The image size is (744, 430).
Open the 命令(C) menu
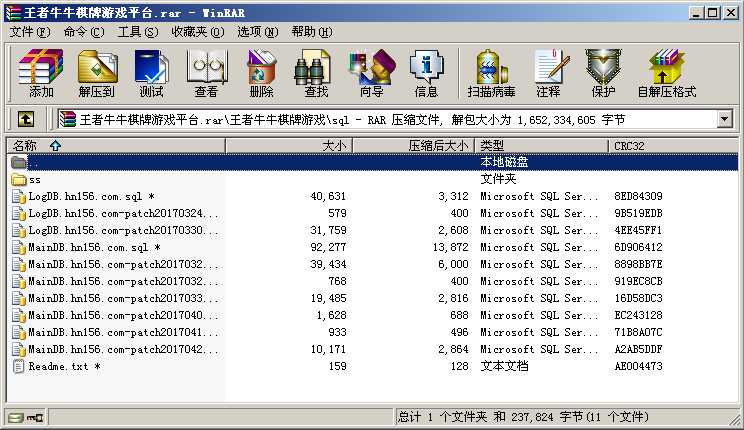84,32
